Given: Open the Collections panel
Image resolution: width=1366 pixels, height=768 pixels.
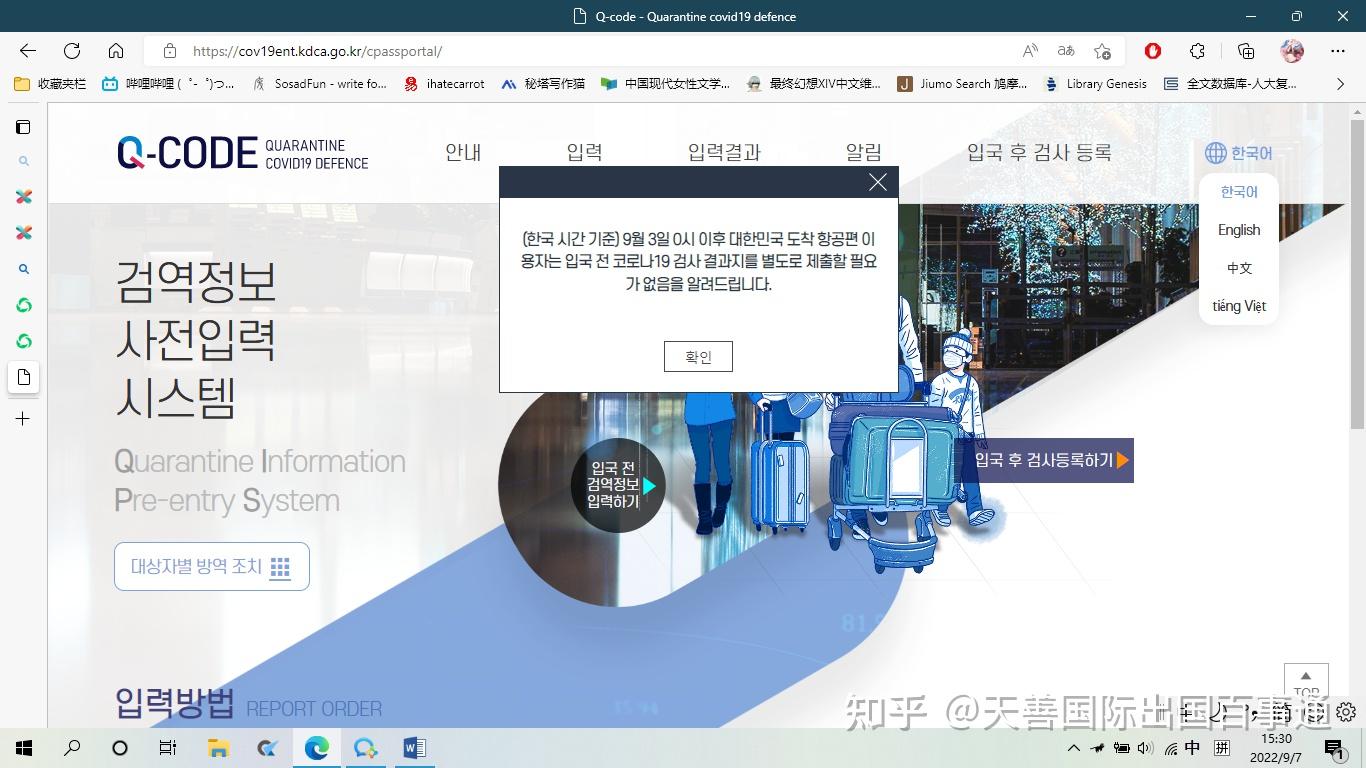Looking at the screenshot, I should tap(1246, 51).
